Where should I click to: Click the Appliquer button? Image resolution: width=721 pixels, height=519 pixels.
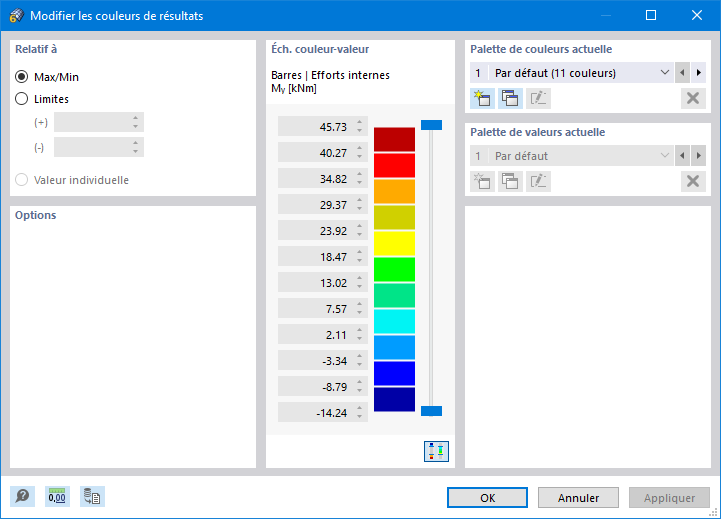670,498
